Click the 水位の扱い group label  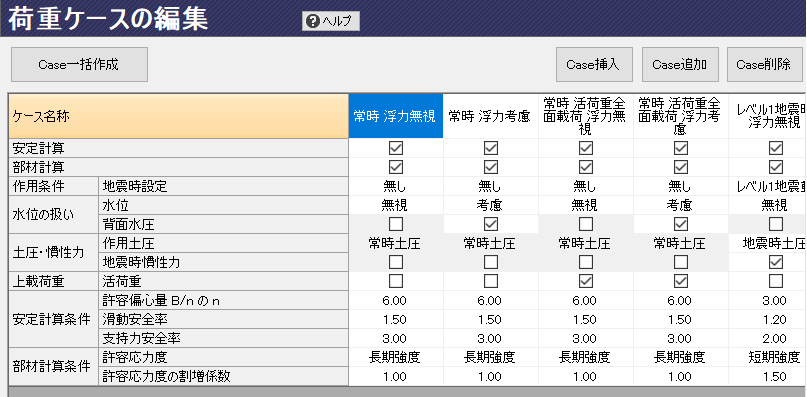tap(54, 215)
